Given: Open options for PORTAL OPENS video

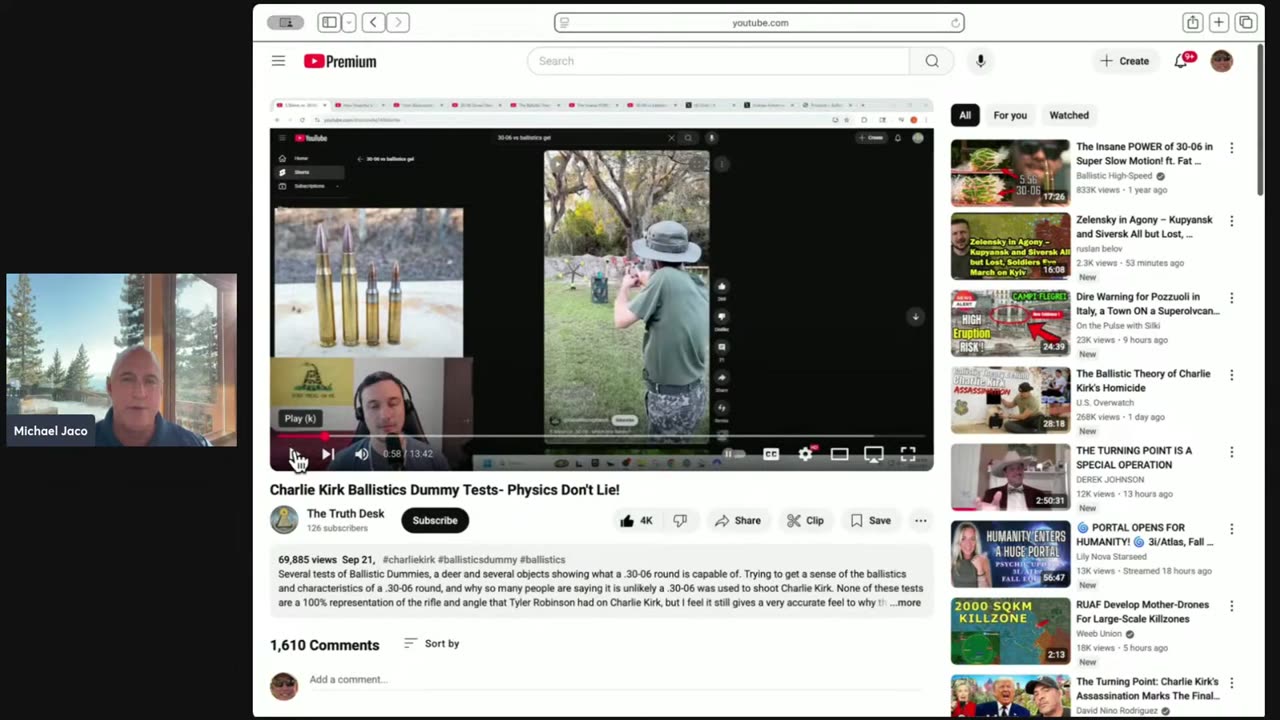Looking at the screenshot, I should 1231,529.
